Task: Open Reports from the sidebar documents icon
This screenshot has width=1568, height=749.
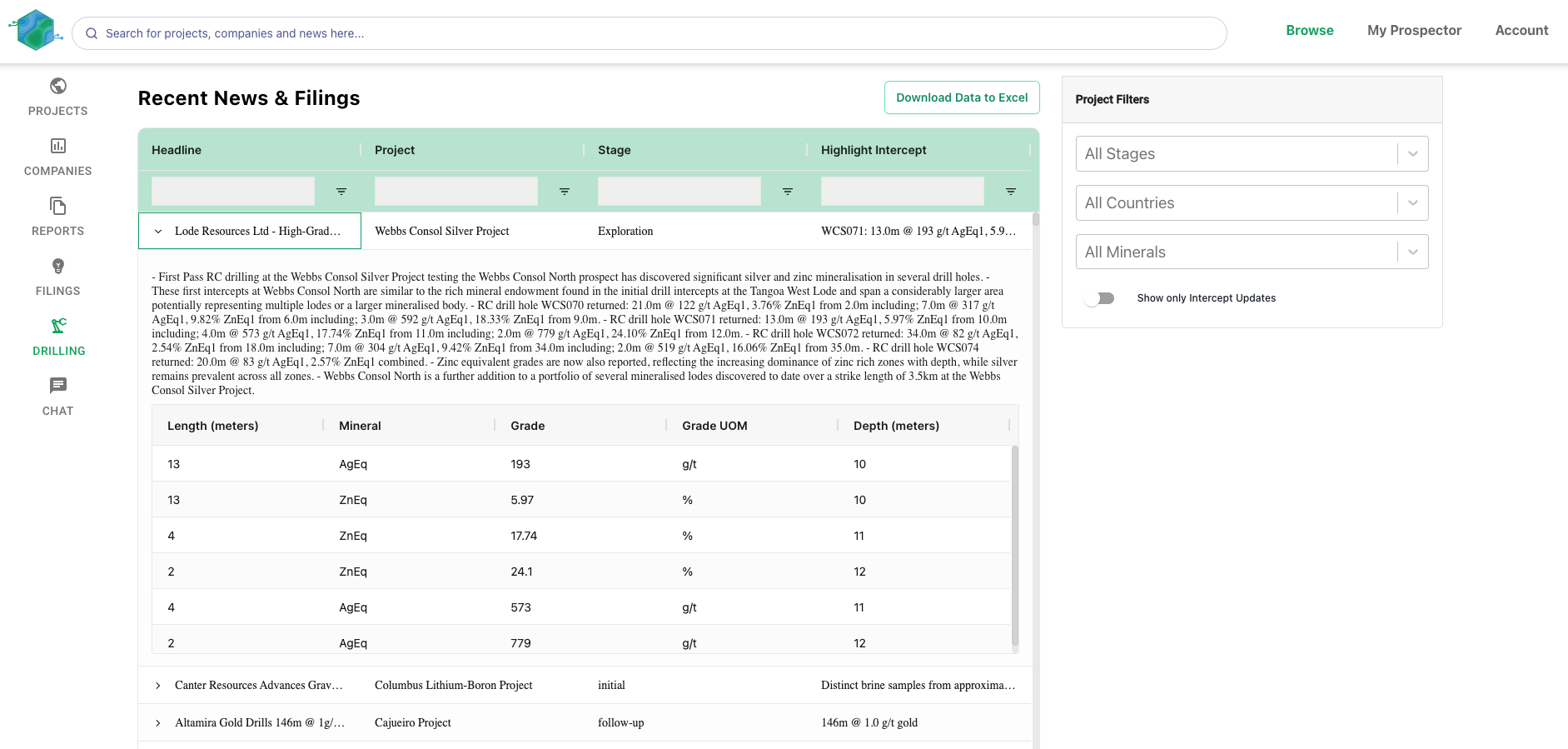Action: (x=58, y=206)
